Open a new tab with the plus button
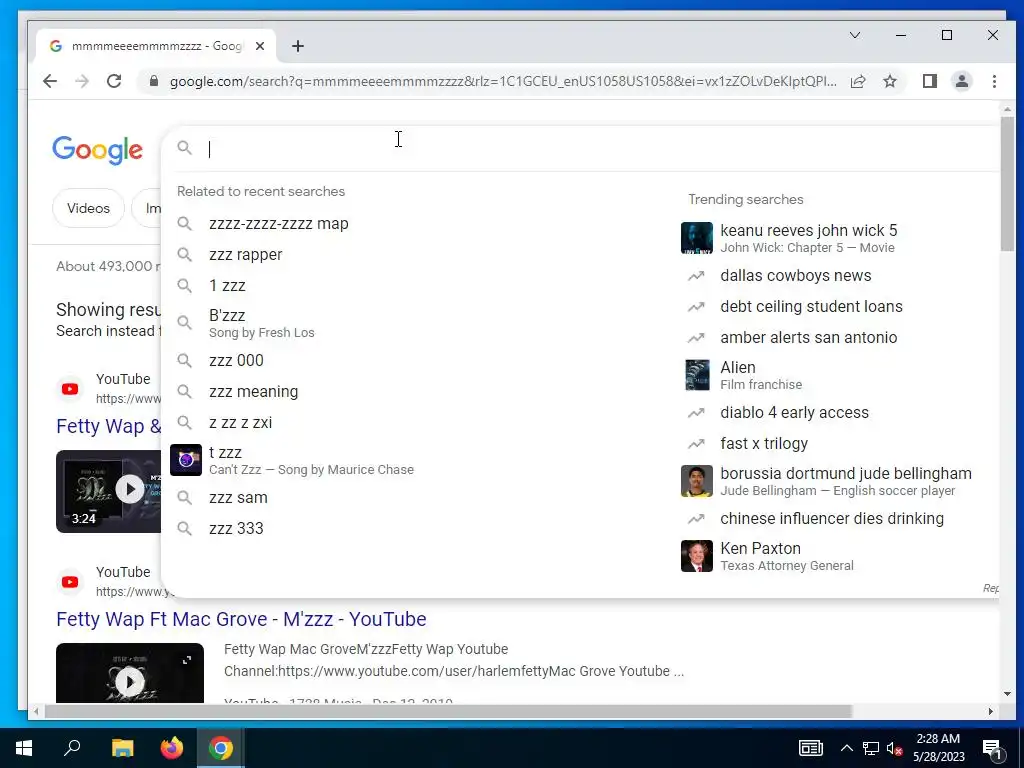This screenshot has width=1024, height=768. (x=298, y=46)
